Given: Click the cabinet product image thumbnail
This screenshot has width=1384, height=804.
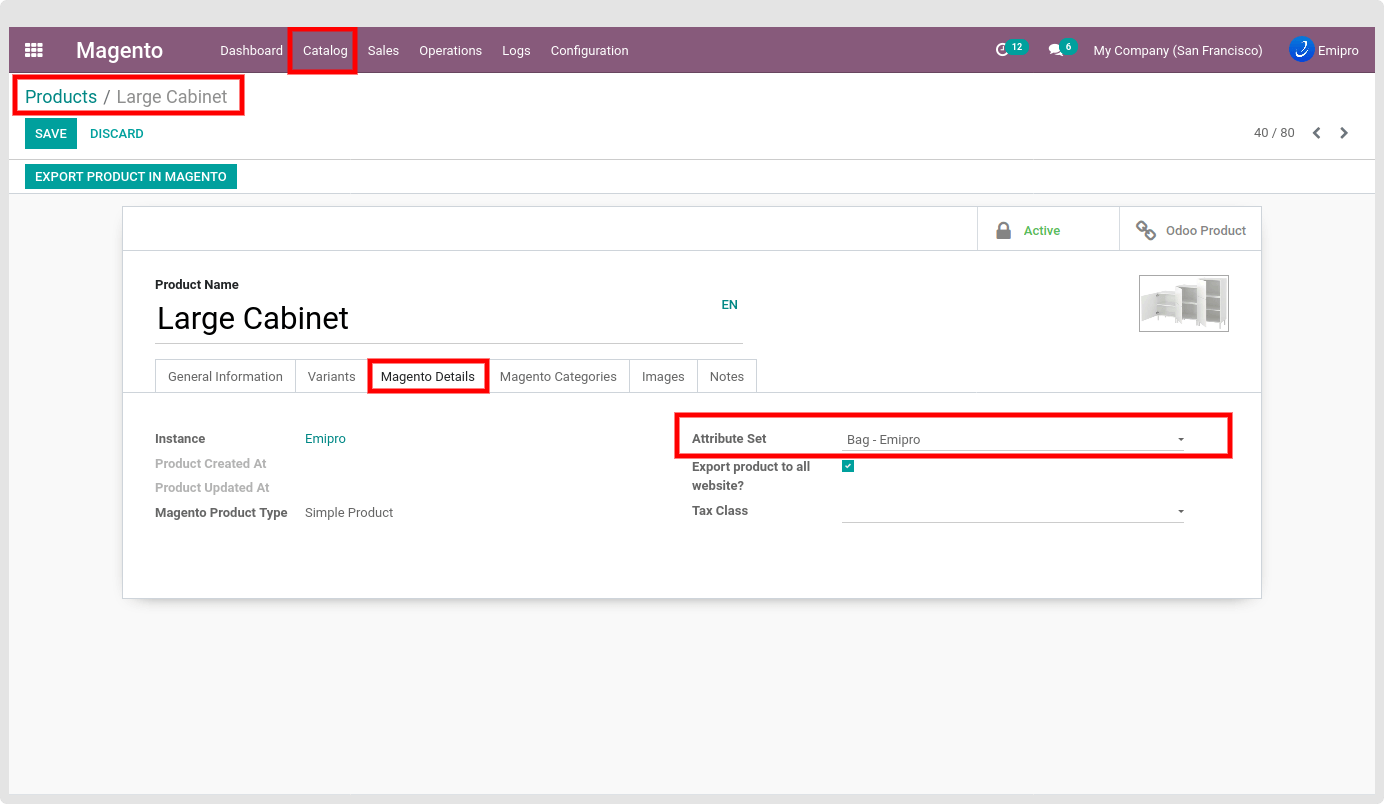Looking at the screenshot, I should 1184,303.
